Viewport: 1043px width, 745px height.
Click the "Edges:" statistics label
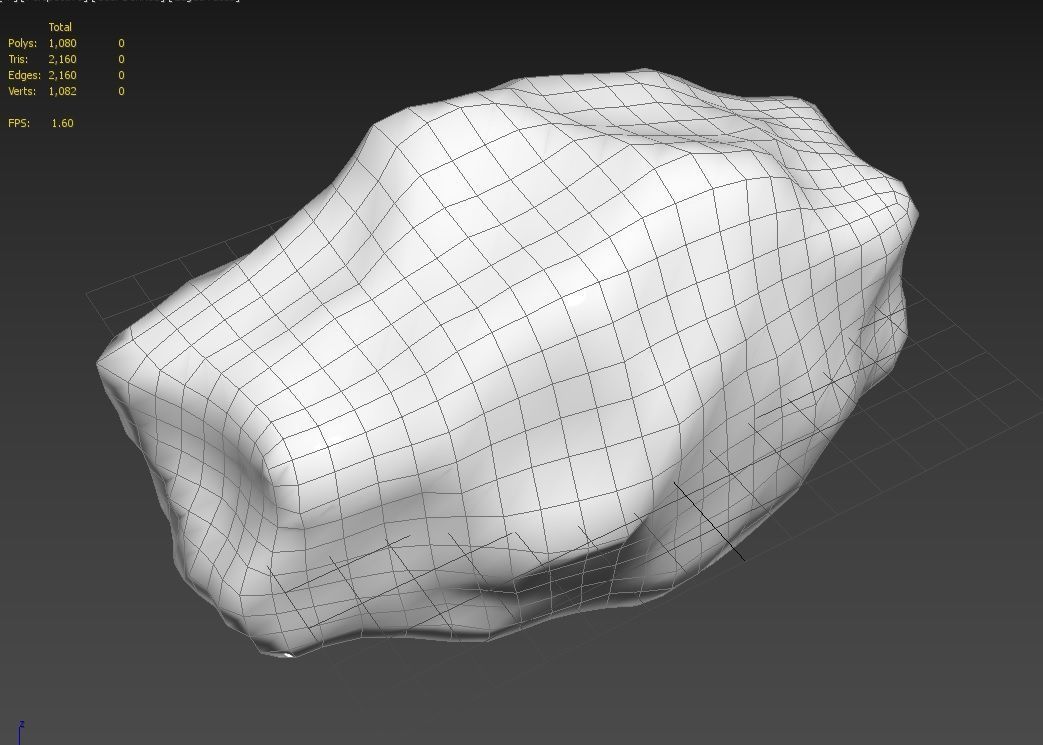tap(25, 75)
